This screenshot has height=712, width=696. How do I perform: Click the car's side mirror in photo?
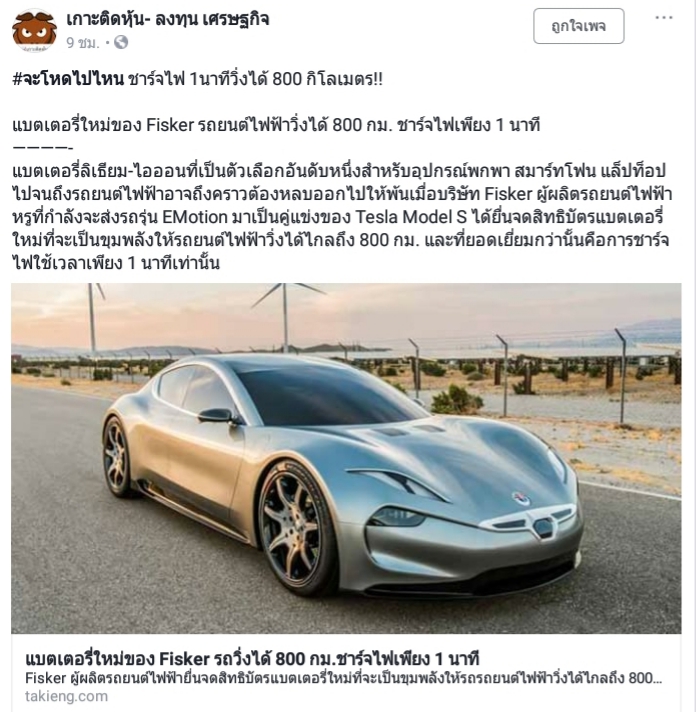tap(215, 415)
